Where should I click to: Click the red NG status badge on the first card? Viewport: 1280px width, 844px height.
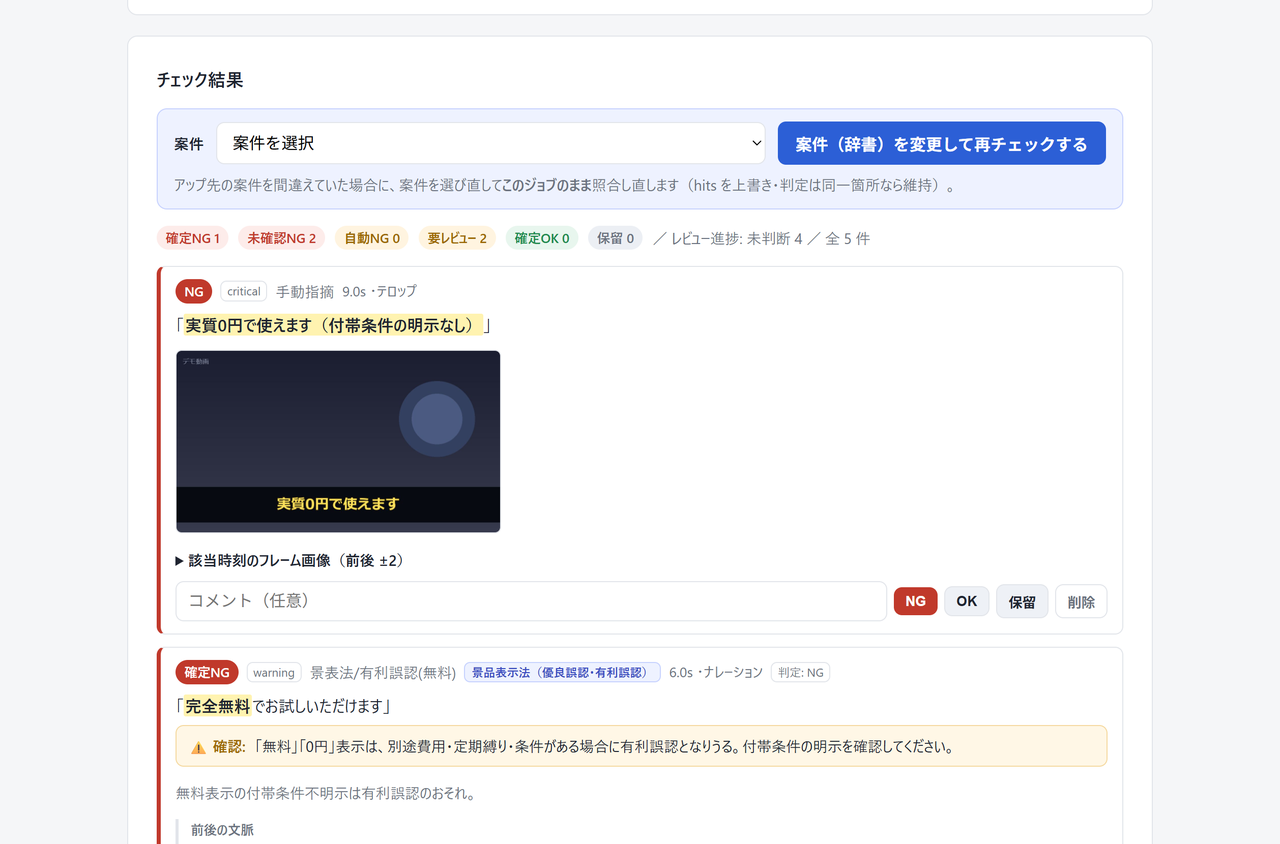point(194,291)
